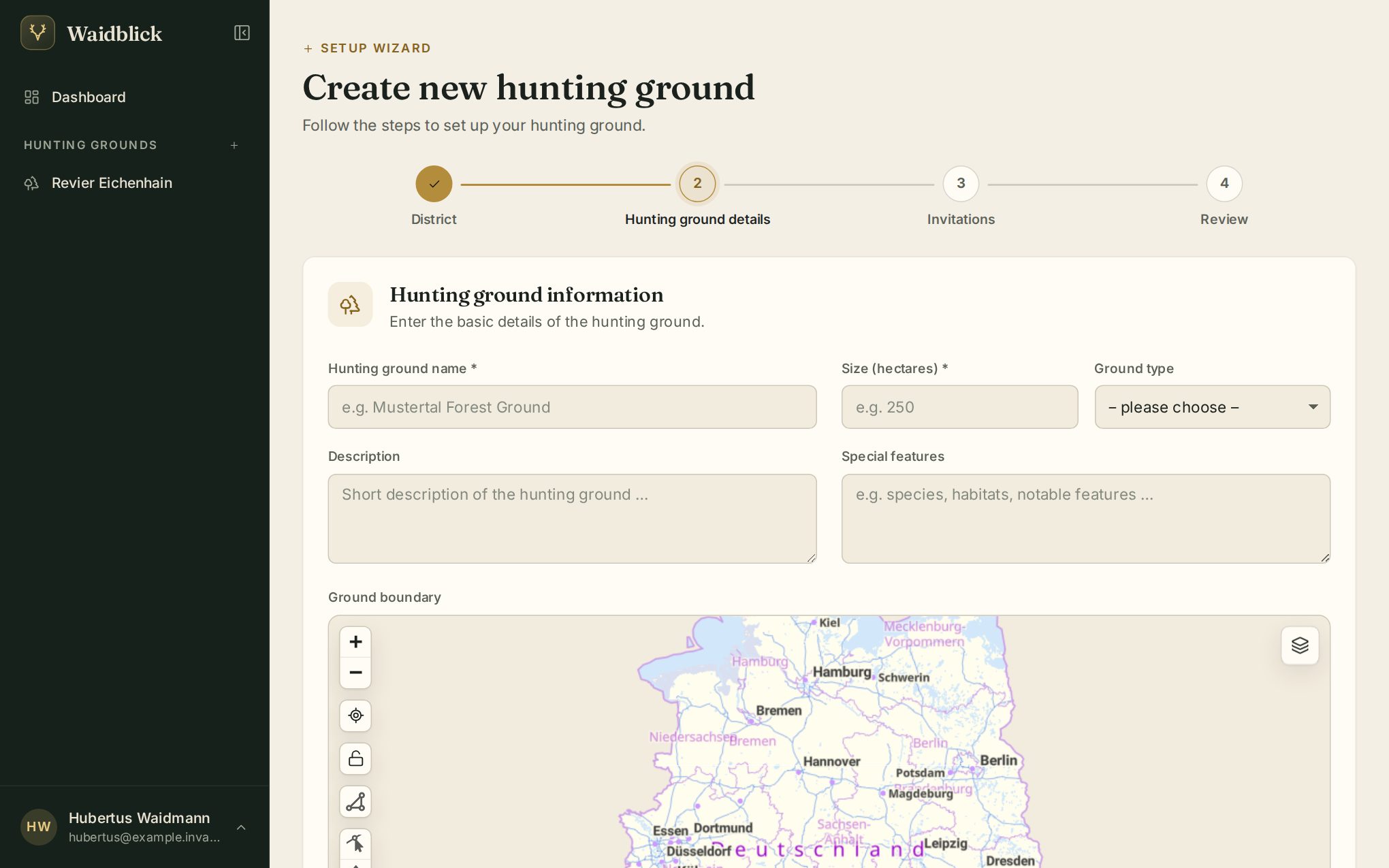Screen dimensions: 1389x868
Task: Click the Hannover label on the map
Action: (x=831, y=761)
